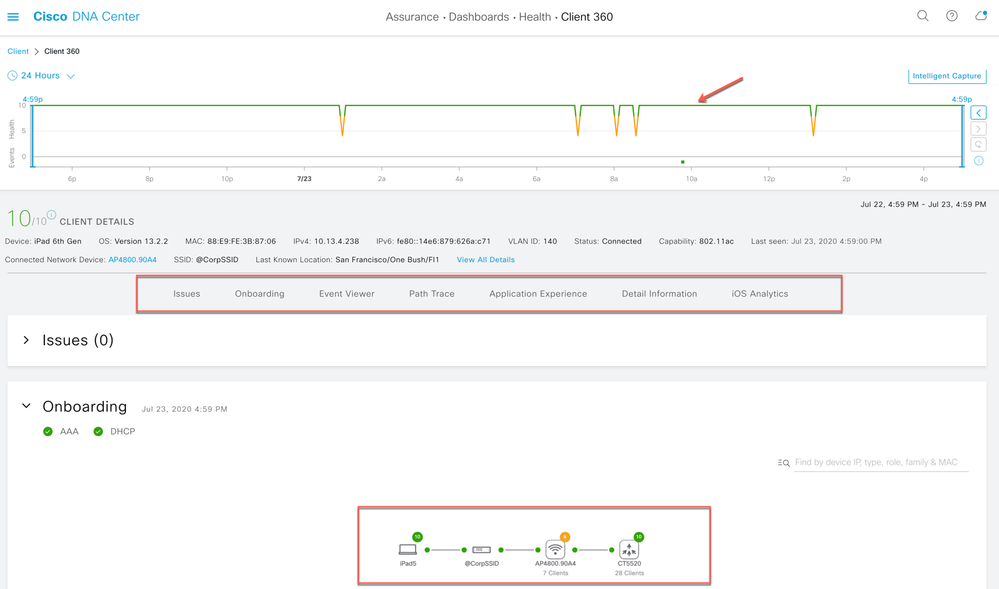Move timeline back with left arrow
Viewport: 999px width, 589px height.
(x=979, y=113)
